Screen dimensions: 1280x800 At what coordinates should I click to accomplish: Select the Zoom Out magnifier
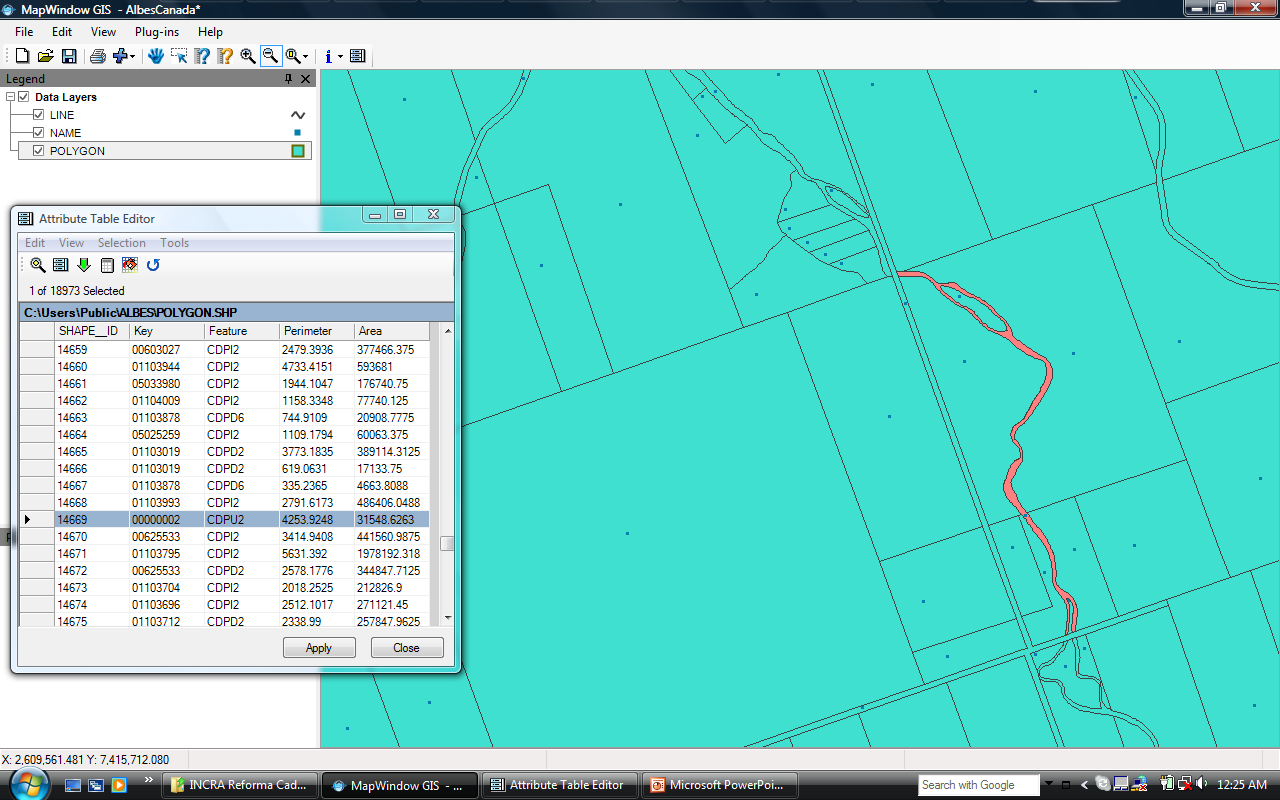[270, 56]
